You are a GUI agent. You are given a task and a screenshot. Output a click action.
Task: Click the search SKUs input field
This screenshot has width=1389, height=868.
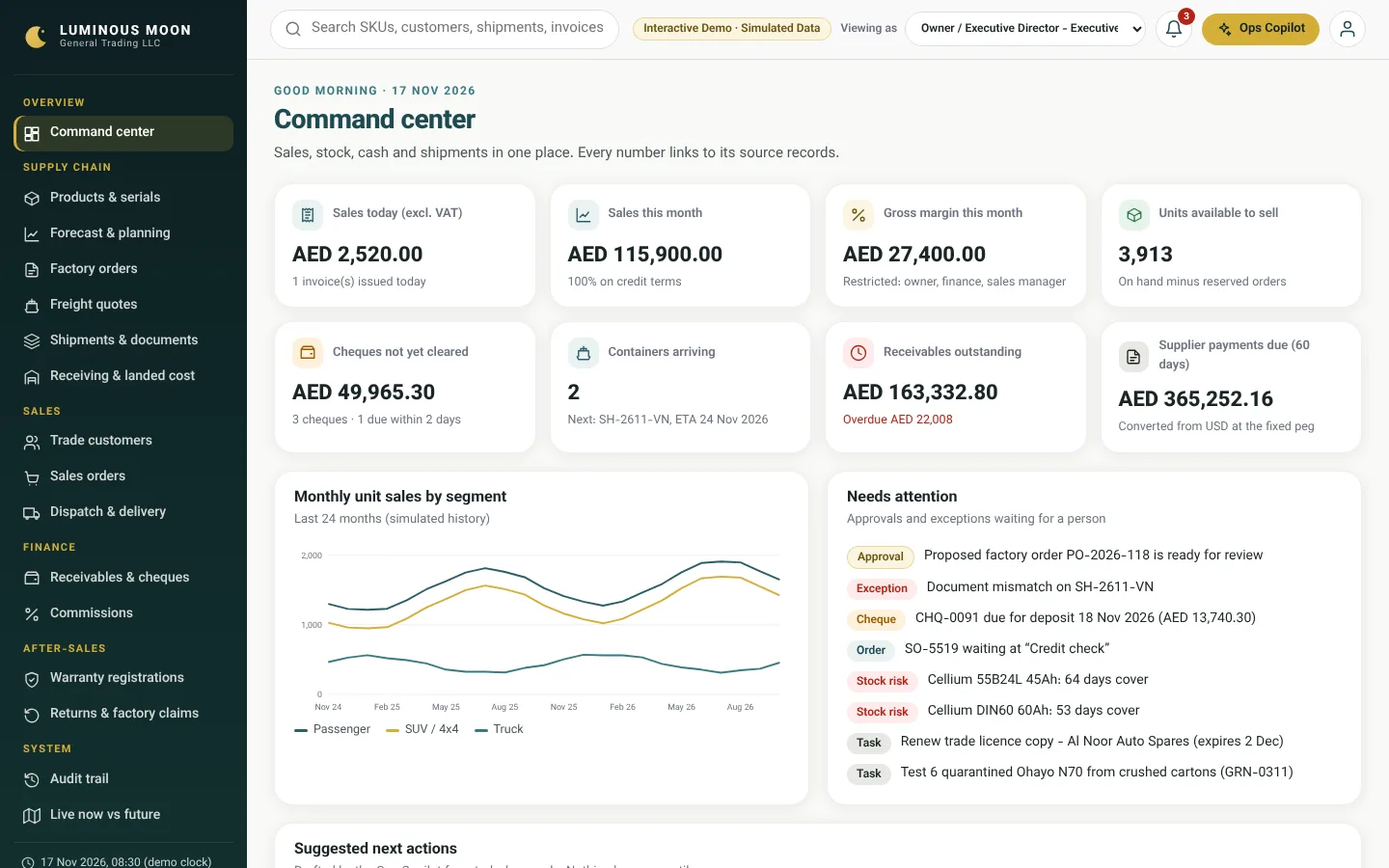445,29
